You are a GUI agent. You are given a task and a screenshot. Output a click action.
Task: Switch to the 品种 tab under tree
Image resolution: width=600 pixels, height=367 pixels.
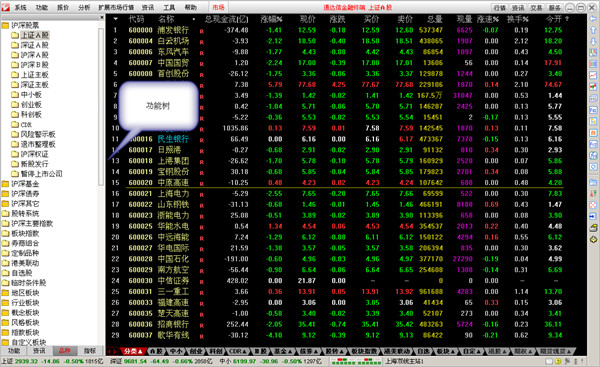[64, 351]
